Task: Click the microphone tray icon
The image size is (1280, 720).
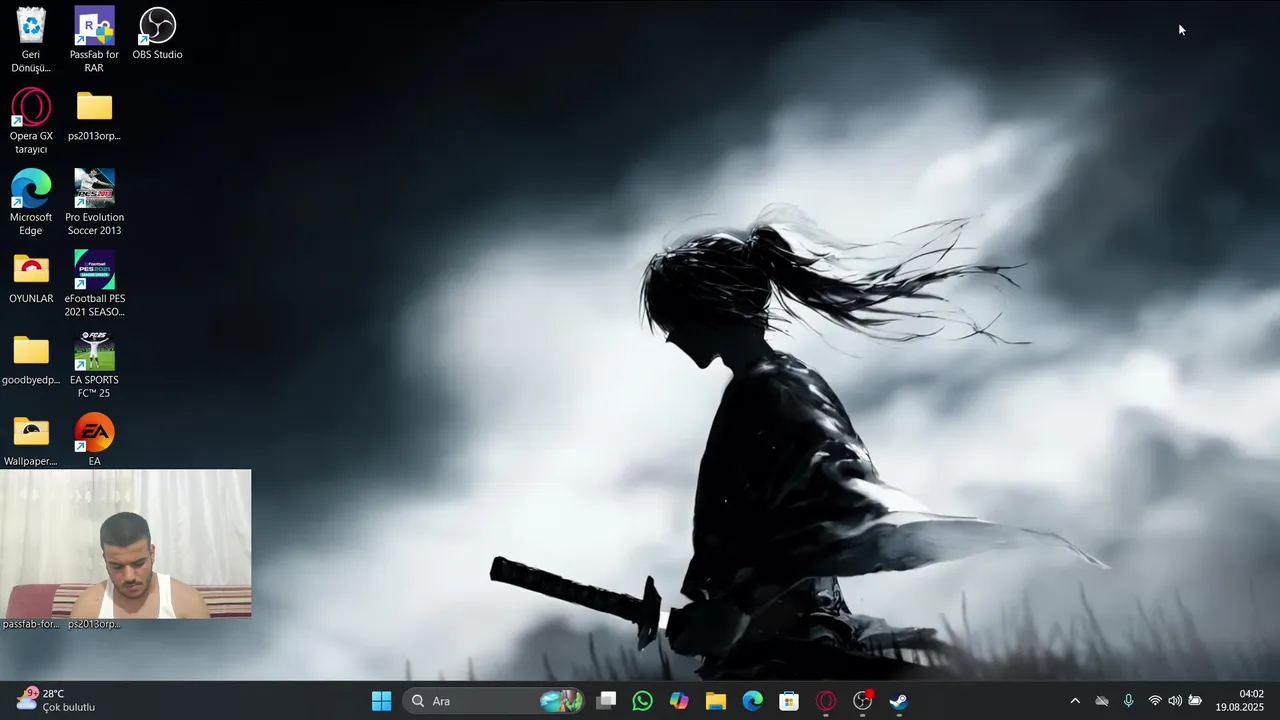Action: 1128,701
